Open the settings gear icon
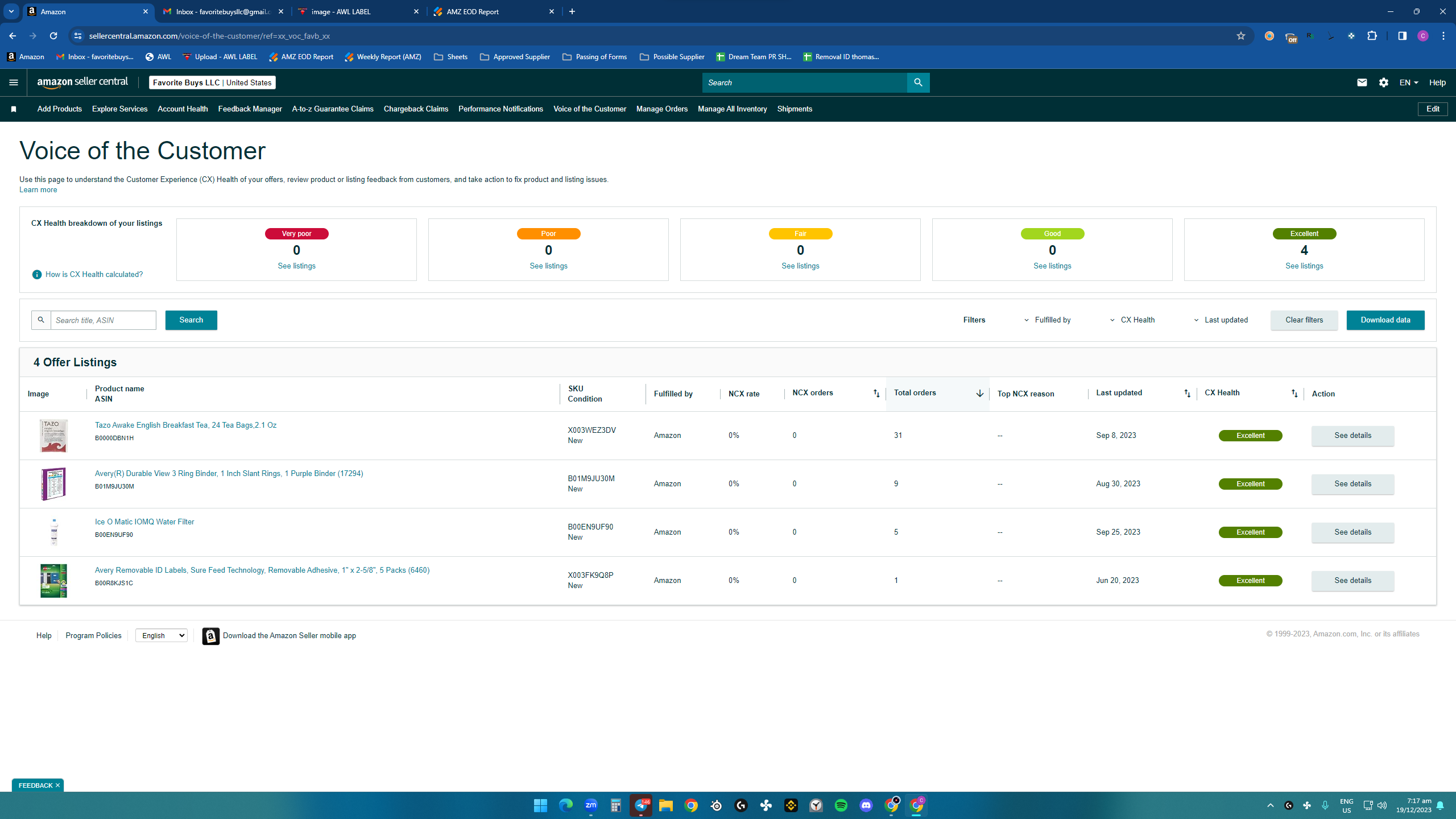 coord(1384,82)
